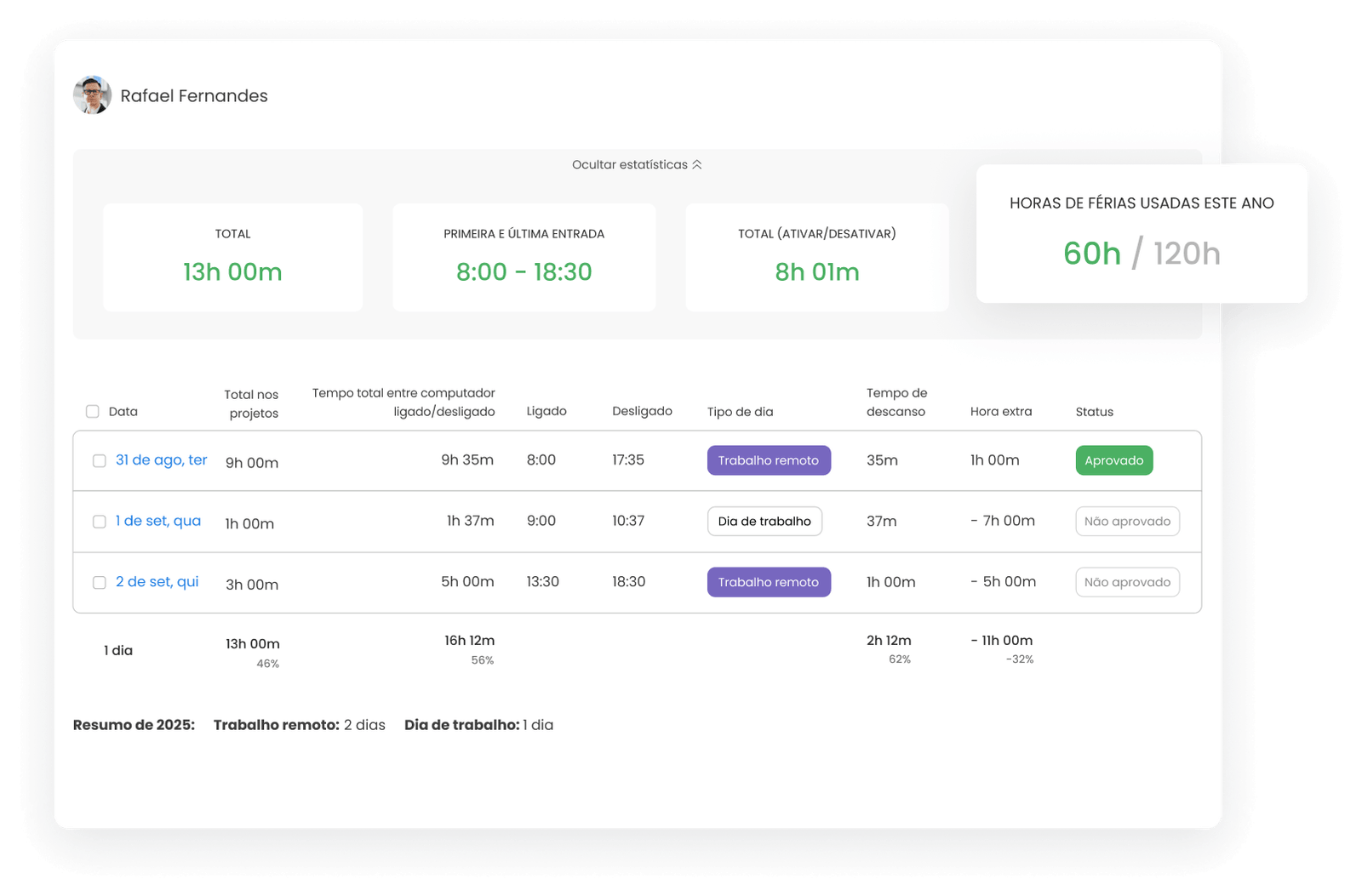The height and width of the screenshot is (896, 1362).
Task: Click 'Ocultar estatísticas' text toggle
Action: point(629,164)
